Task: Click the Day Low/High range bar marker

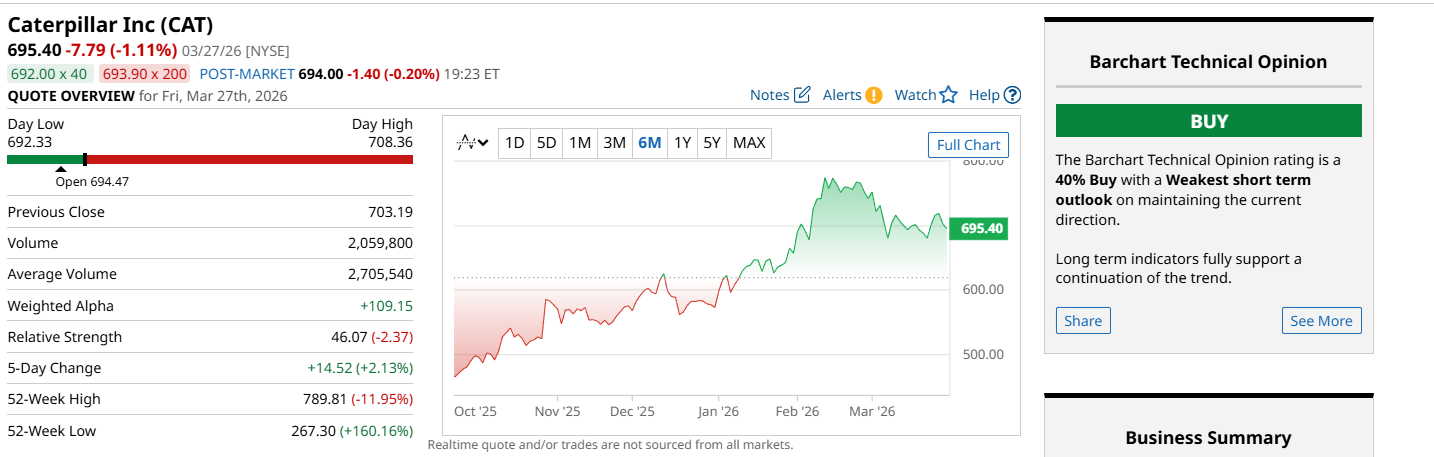Action: [85, 159]
